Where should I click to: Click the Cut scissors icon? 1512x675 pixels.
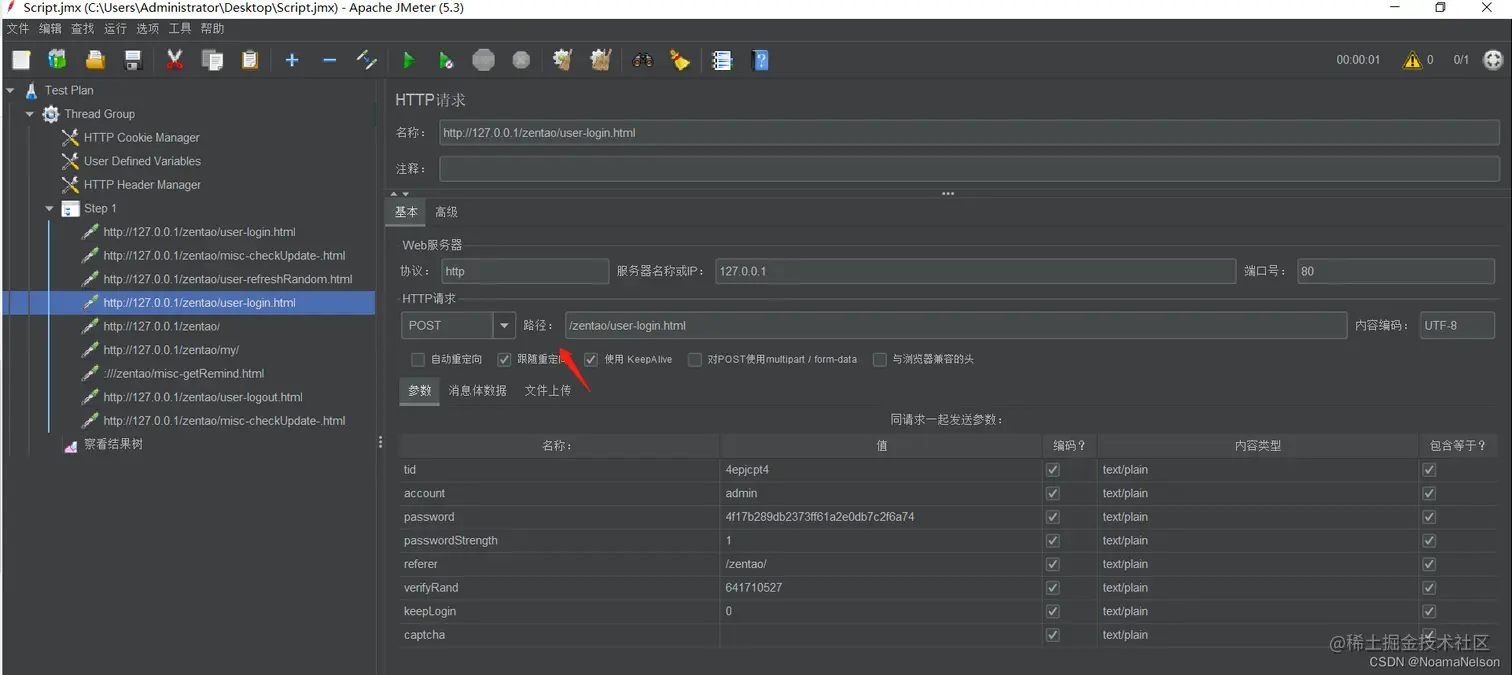(x=174, y=60)
